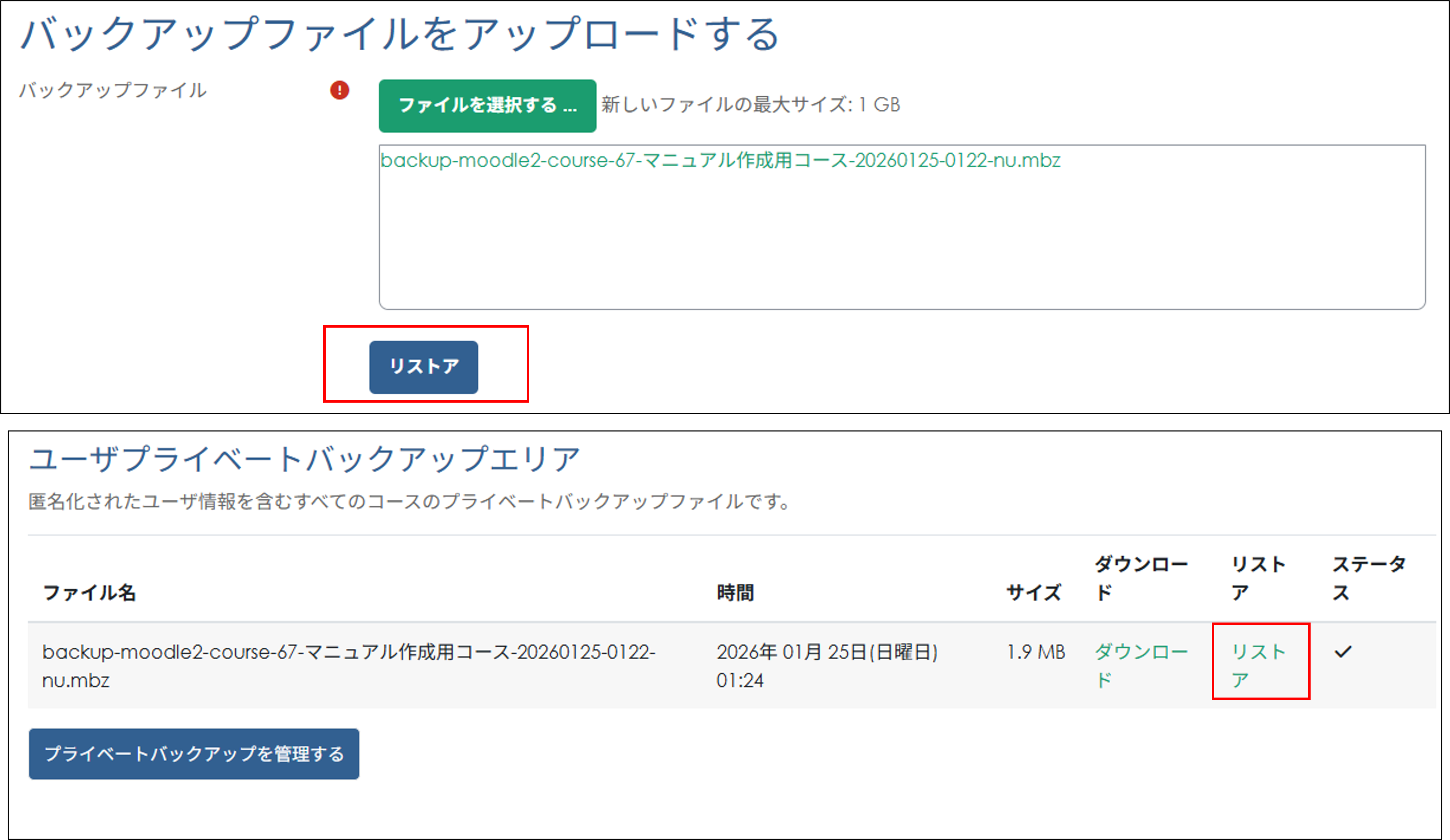This screenshot has width=1450, height=840.
Task: Click the checkmark status icon in the backup table
Action: coord(1343,651)
